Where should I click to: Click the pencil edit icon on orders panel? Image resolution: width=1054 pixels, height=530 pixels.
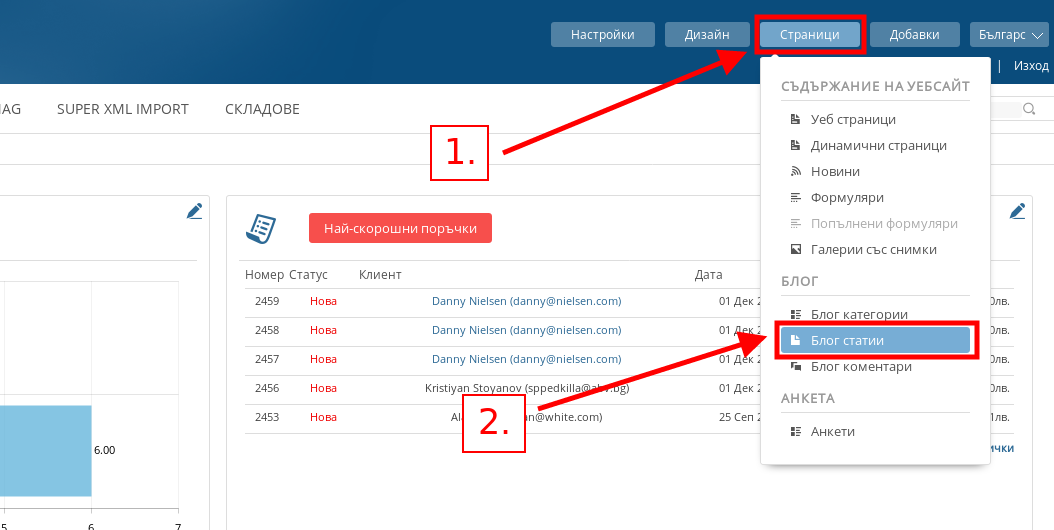click(x=1017, y=211)
